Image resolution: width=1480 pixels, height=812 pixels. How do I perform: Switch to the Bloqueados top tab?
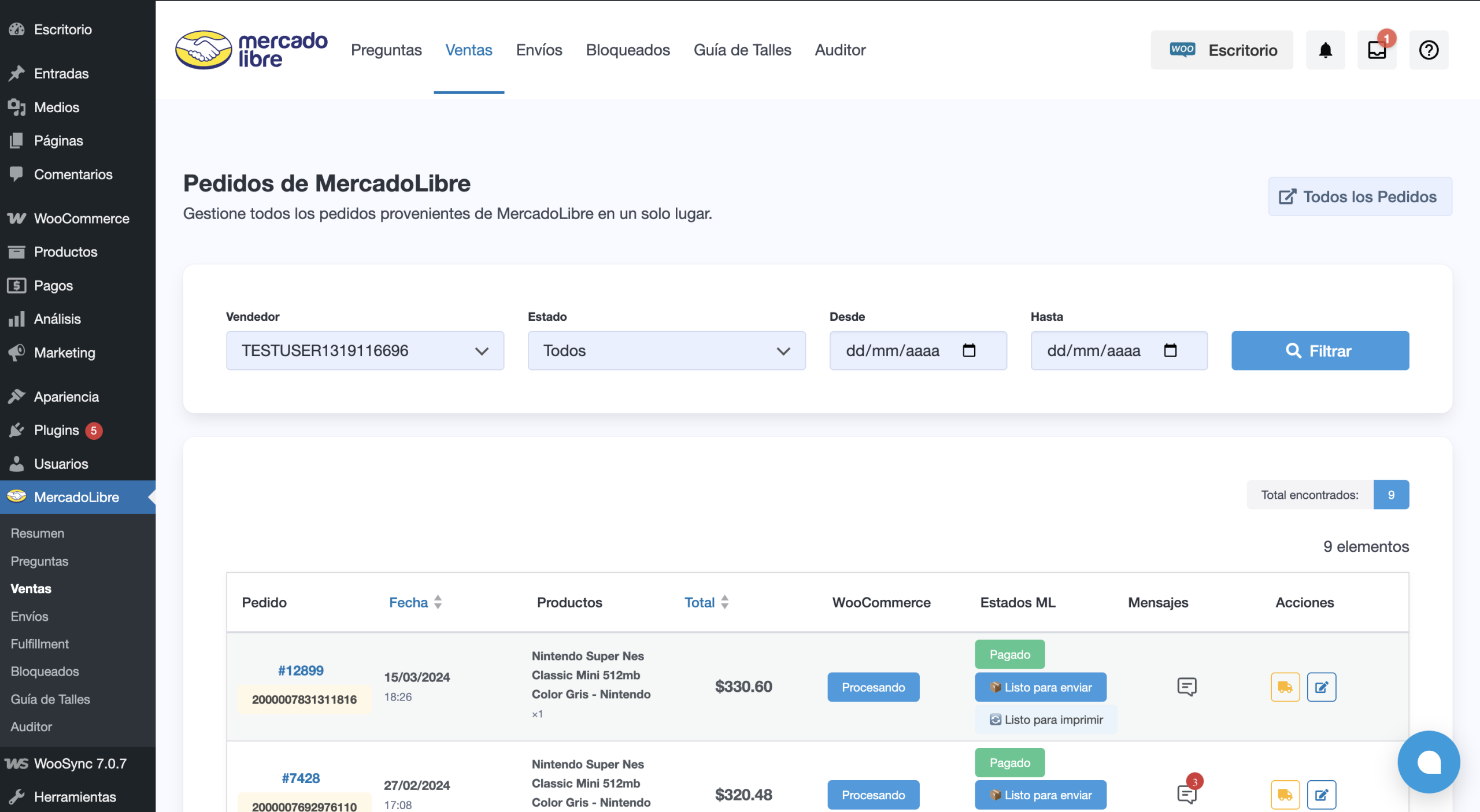click(x=628, y=50)
